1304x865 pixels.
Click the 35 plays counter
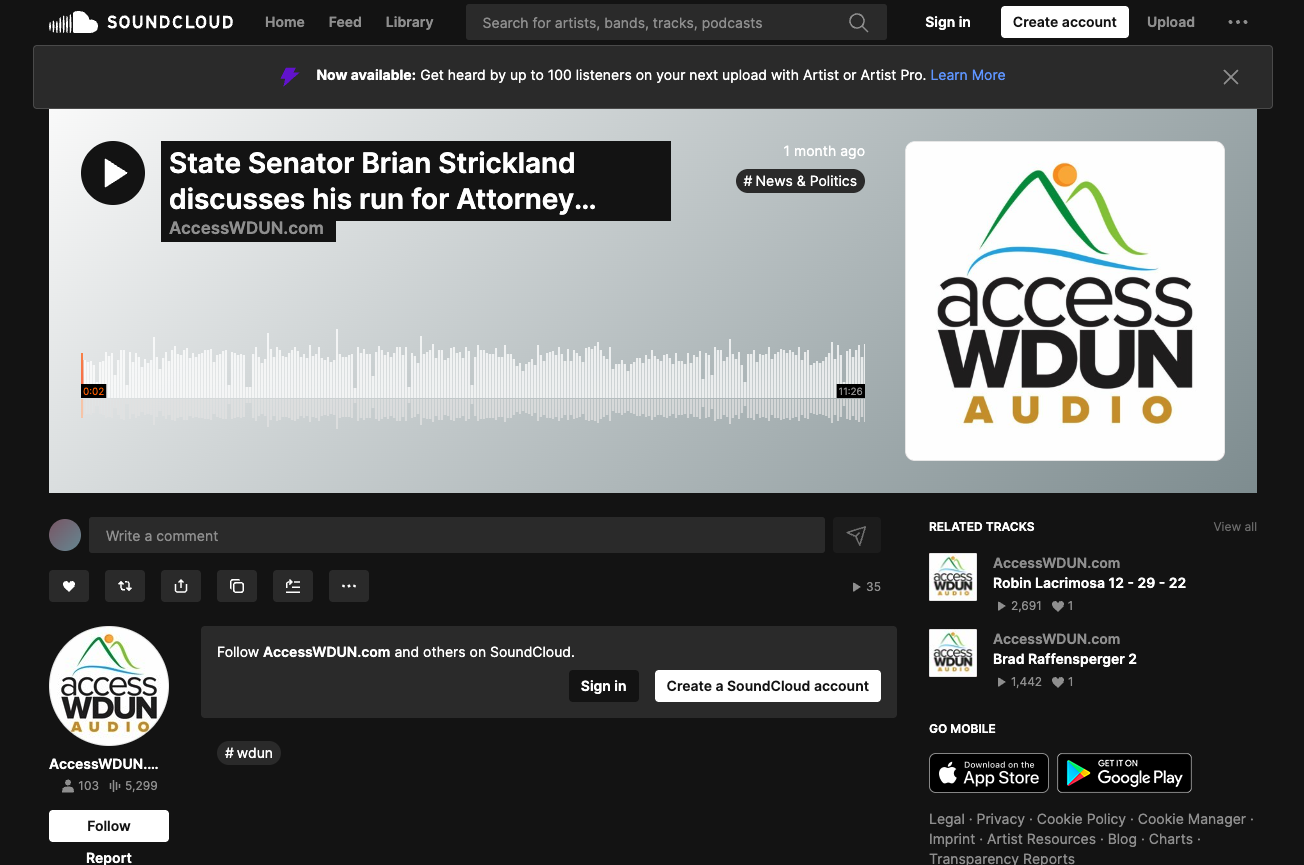[x=866, y=587]
